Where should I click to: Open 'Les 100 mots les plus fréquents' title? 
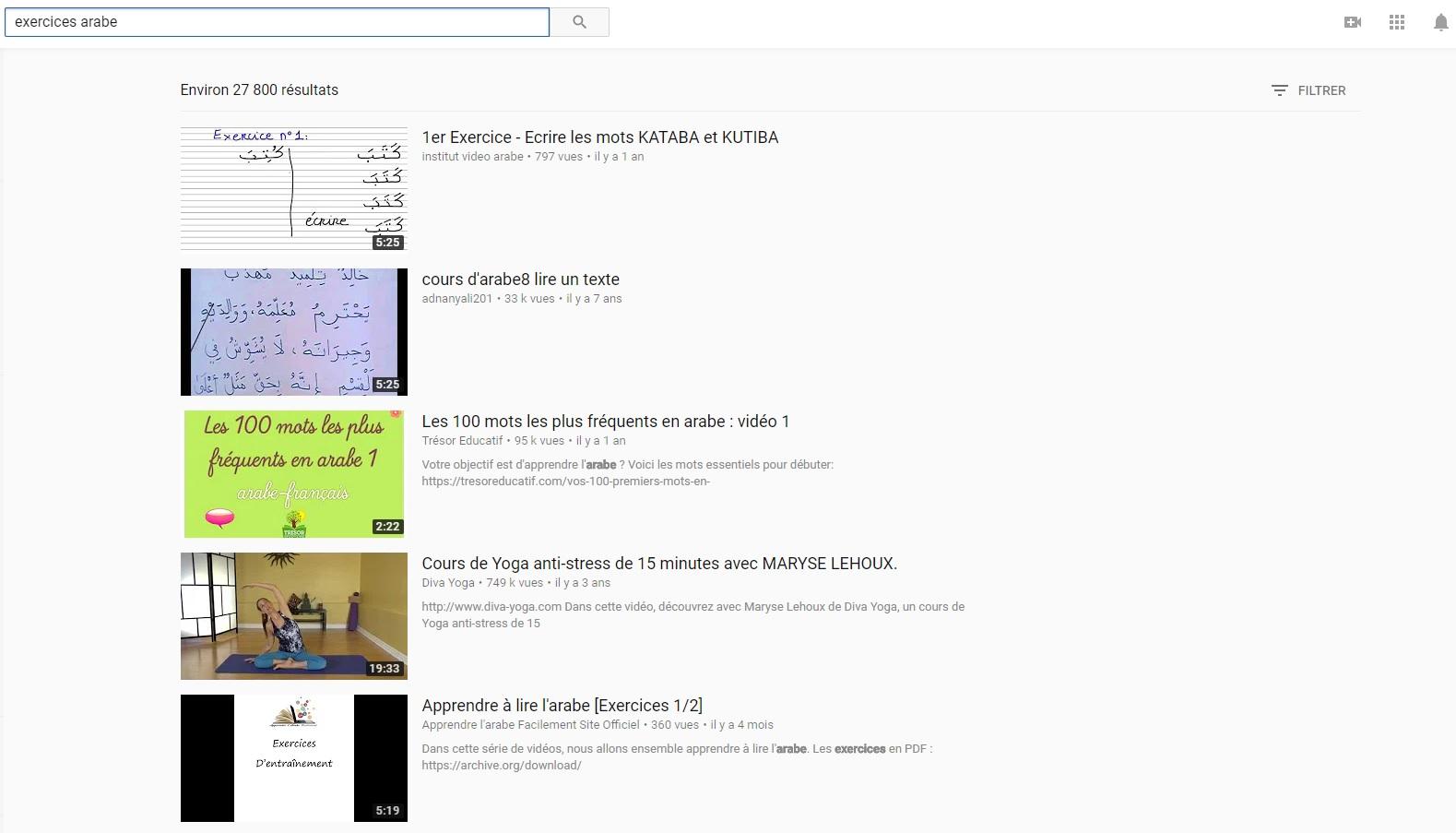coord(605,422)
